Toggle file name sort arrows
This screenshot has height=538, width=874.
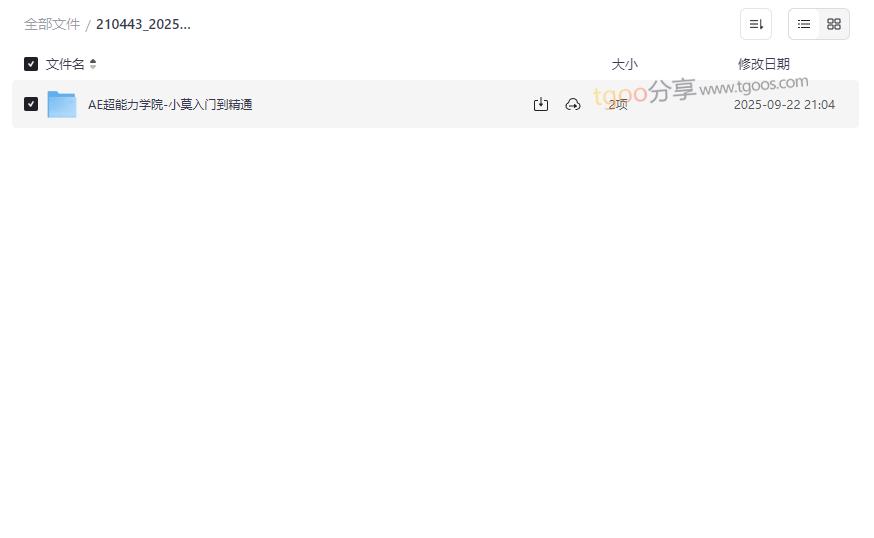[x=93, y=64]
